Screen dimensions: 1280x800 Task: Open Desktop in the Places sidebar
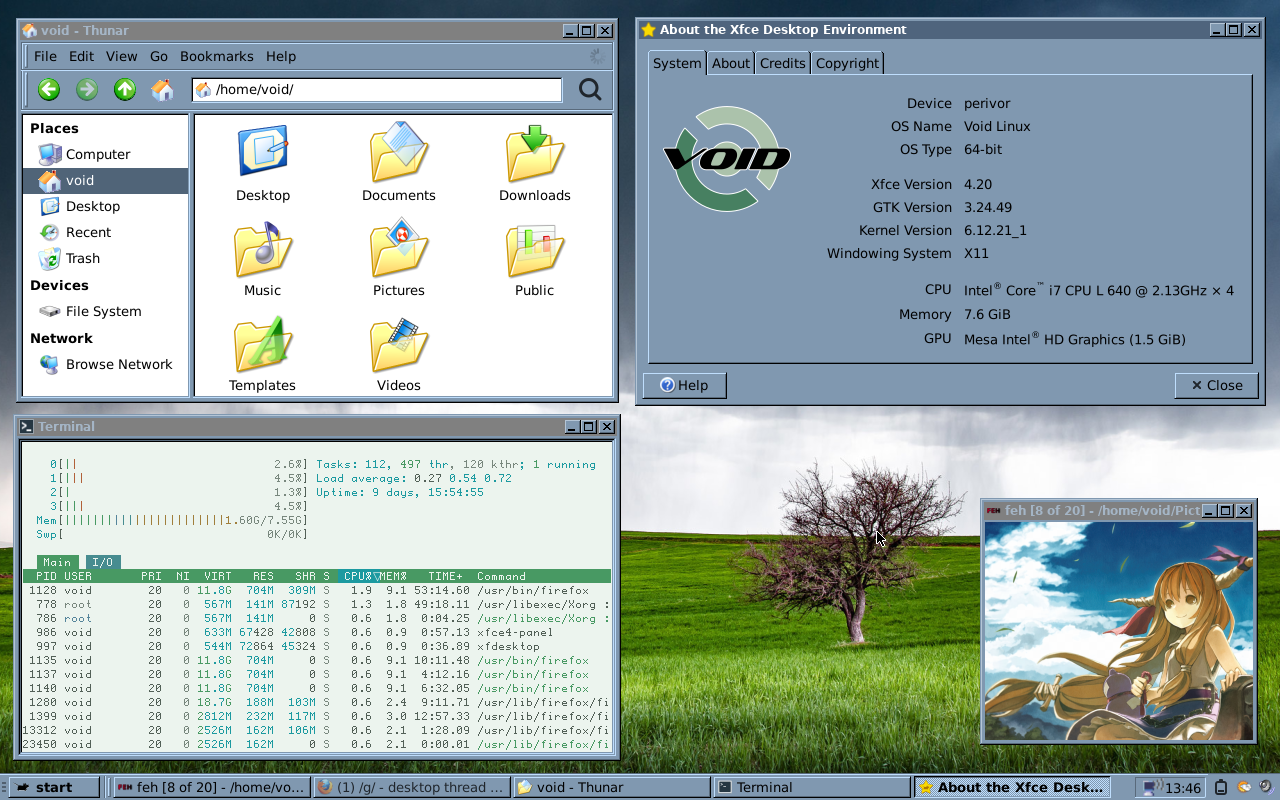pyautogui.click(x=105, y=206)
